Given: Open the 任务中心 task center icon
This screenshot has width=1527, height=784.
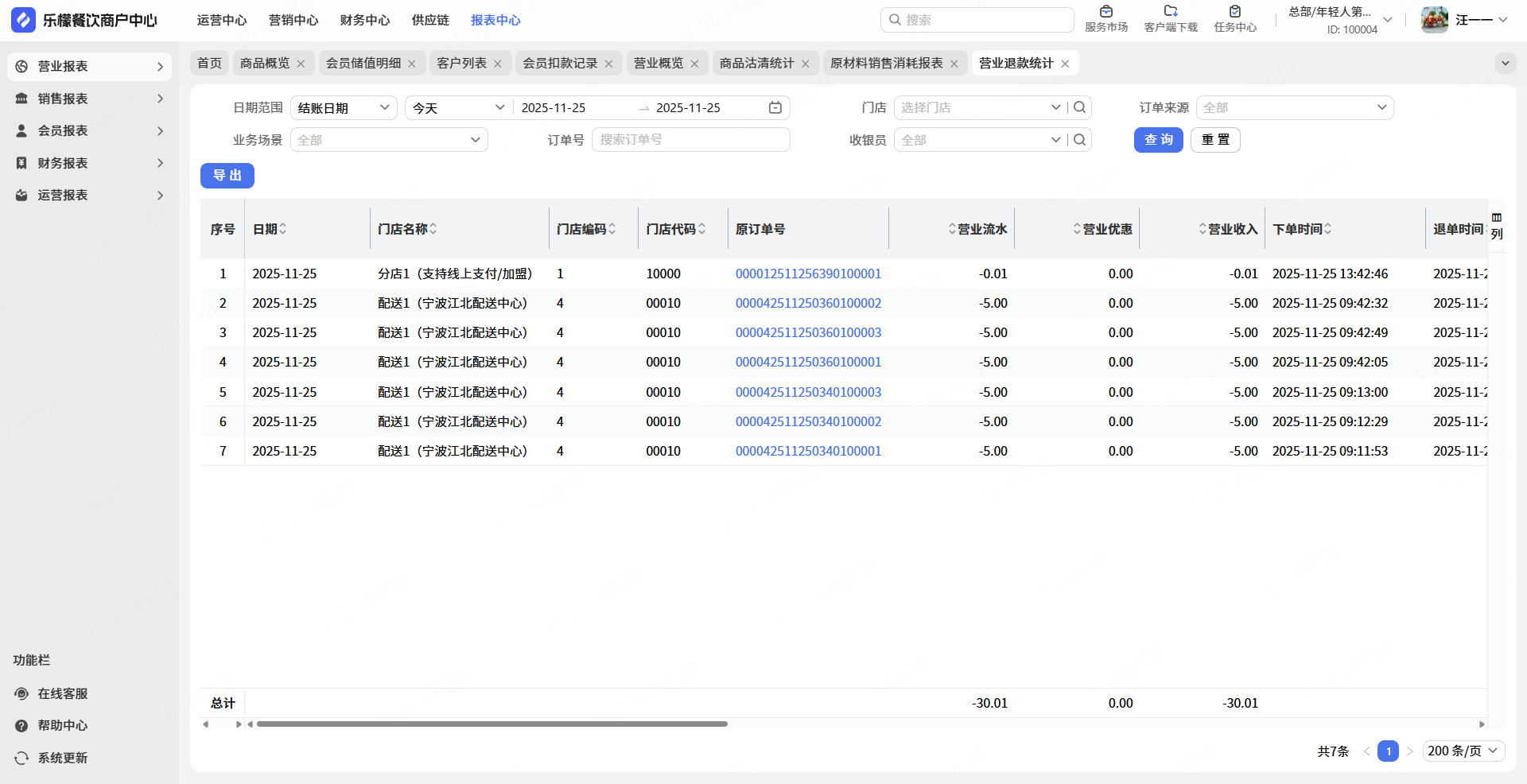Looking at the screenshot, I should pyautogui.click(x=1234, y=12).
